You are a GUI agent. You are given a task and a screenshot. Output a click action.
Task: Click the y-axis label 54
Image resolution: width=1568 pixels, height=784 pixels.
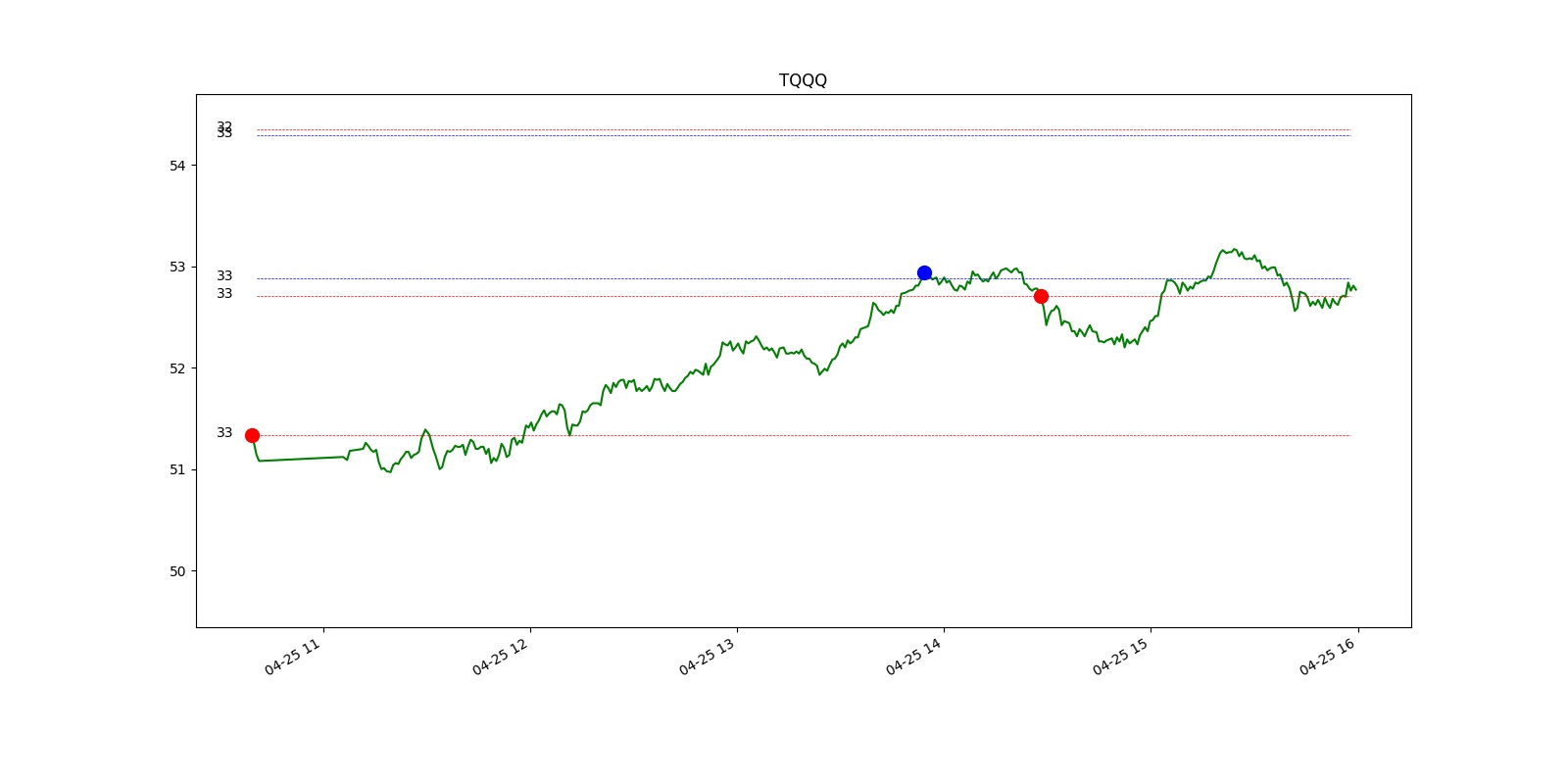click(177, 166)
